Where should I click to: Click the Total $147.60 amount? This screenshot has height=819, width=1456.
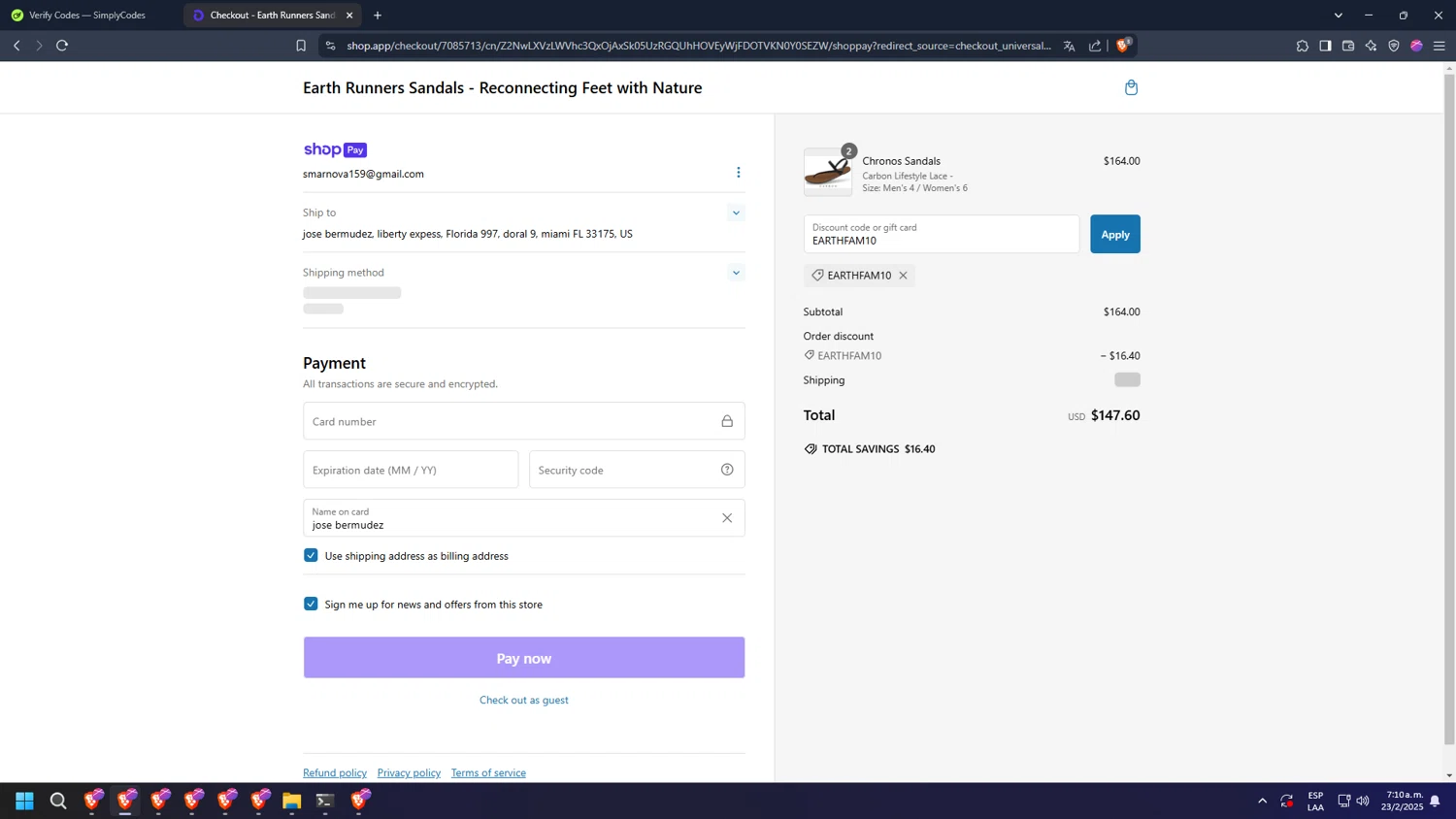1115,415
